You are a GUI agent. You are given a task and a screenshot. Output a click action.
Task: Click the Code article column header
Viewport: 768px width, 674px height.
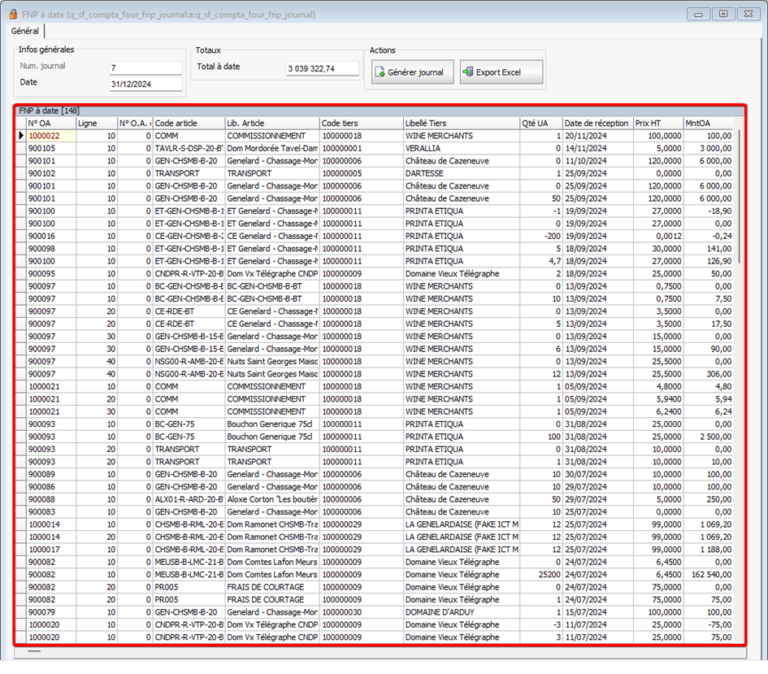click(x=187, y=123)
